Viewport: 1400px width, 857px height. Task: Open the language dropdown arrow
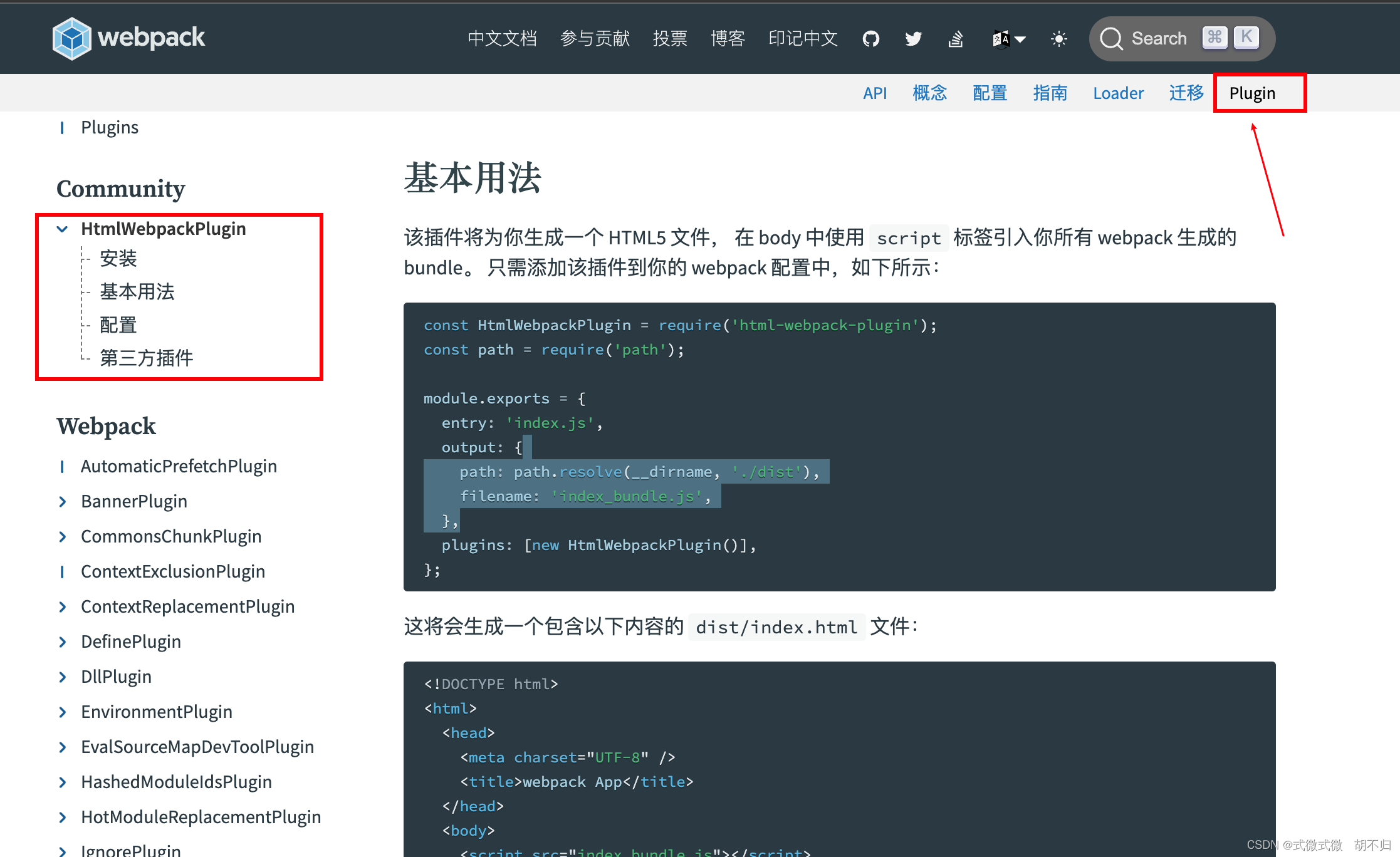1020,38
